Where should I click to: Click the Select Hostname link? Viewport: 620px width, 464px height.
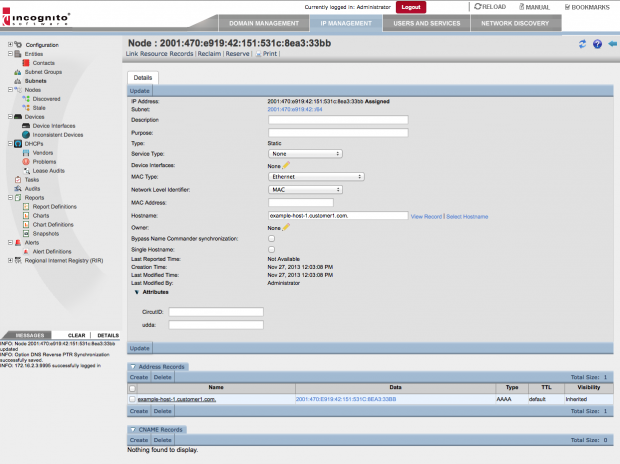tap(467, 217)
